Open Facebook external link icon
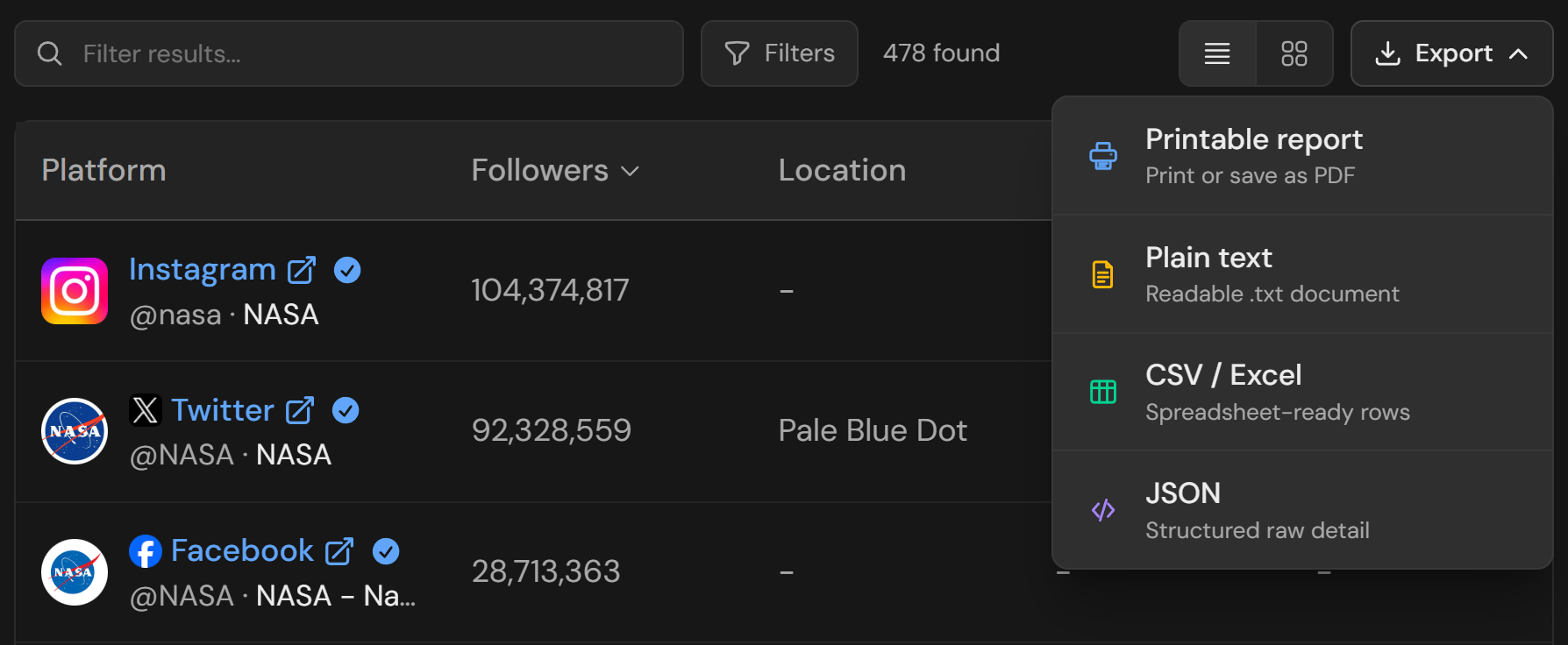 [x=339, y=551]
